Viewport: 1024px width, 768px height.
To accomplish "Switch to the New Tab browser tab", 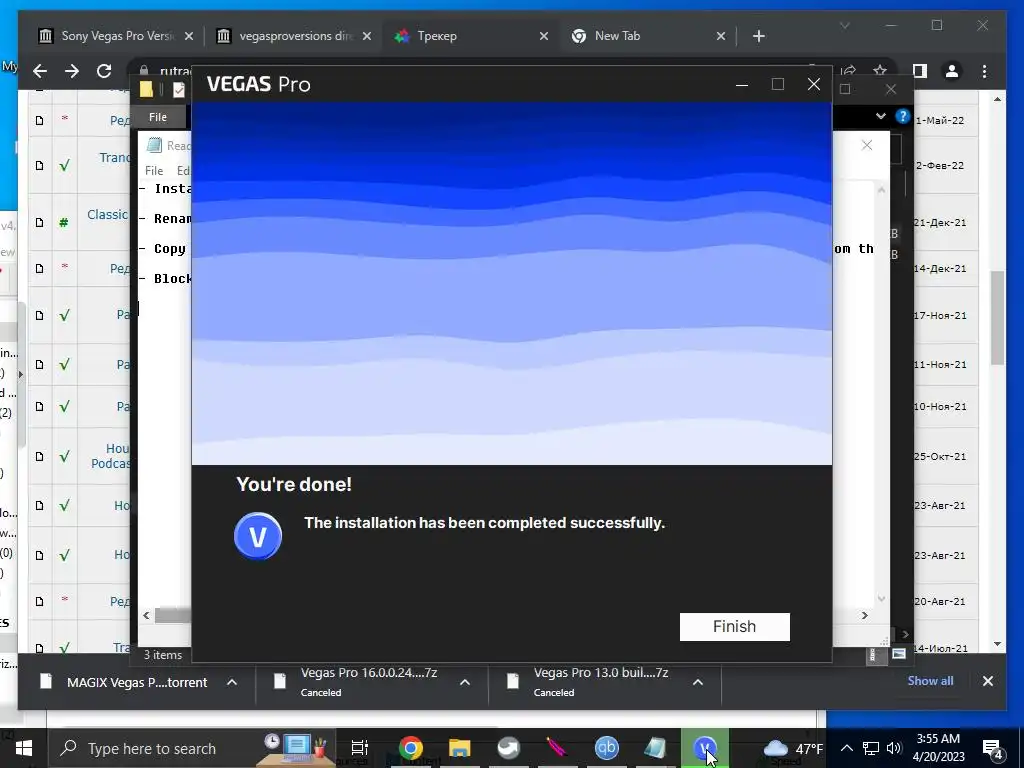I will (x=648, y=36).
